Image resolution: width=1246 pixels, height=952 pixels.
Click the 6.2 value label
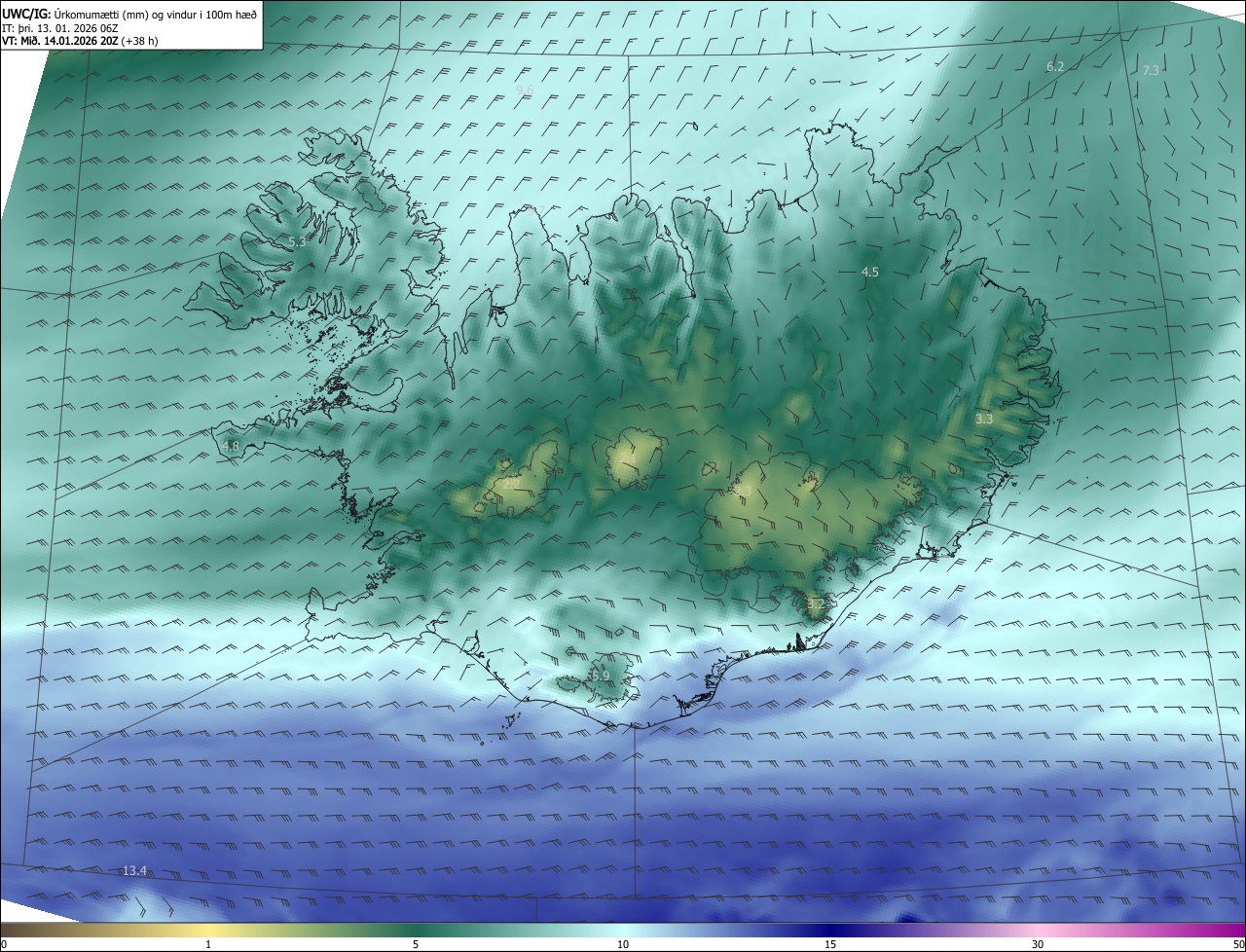(x=1055, y=66)
